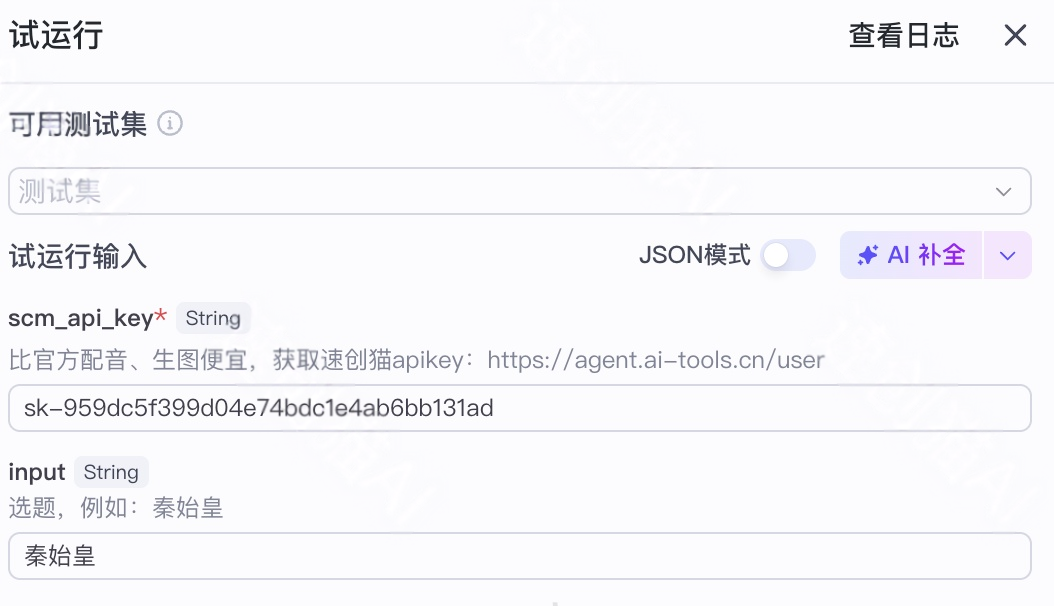Click the JSON模式 label text
Image resolution: width=1054 pixels, height=606 pixels.
(x=694, y=256)
